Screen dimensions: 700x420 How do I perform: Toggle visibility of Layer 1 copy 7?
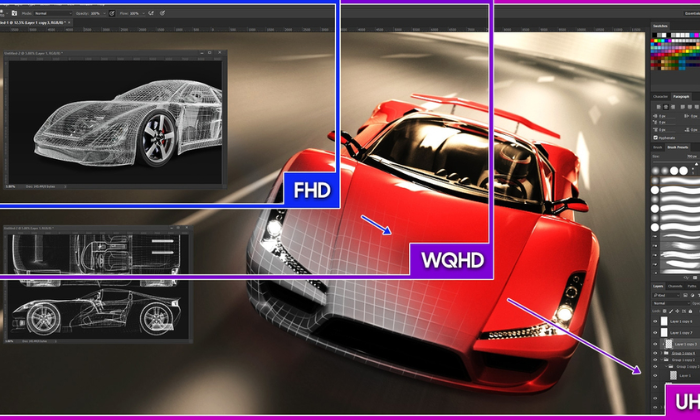pos(656,332)
